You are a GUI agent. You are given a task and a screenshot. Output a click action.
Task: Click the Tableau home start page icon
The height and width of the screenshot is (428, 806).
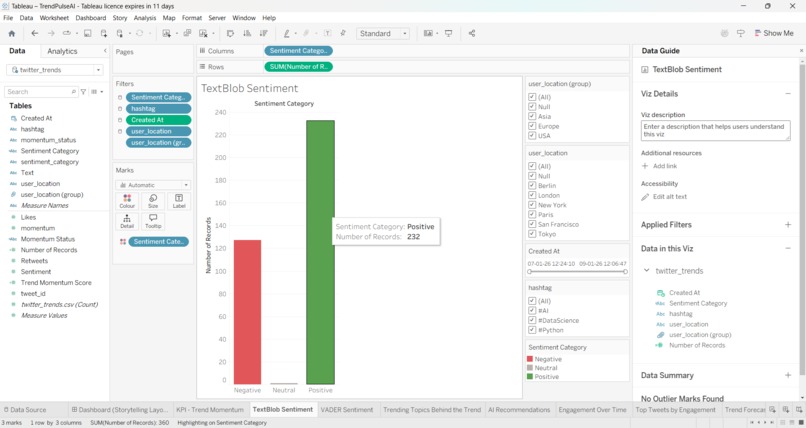click(11, 33)
